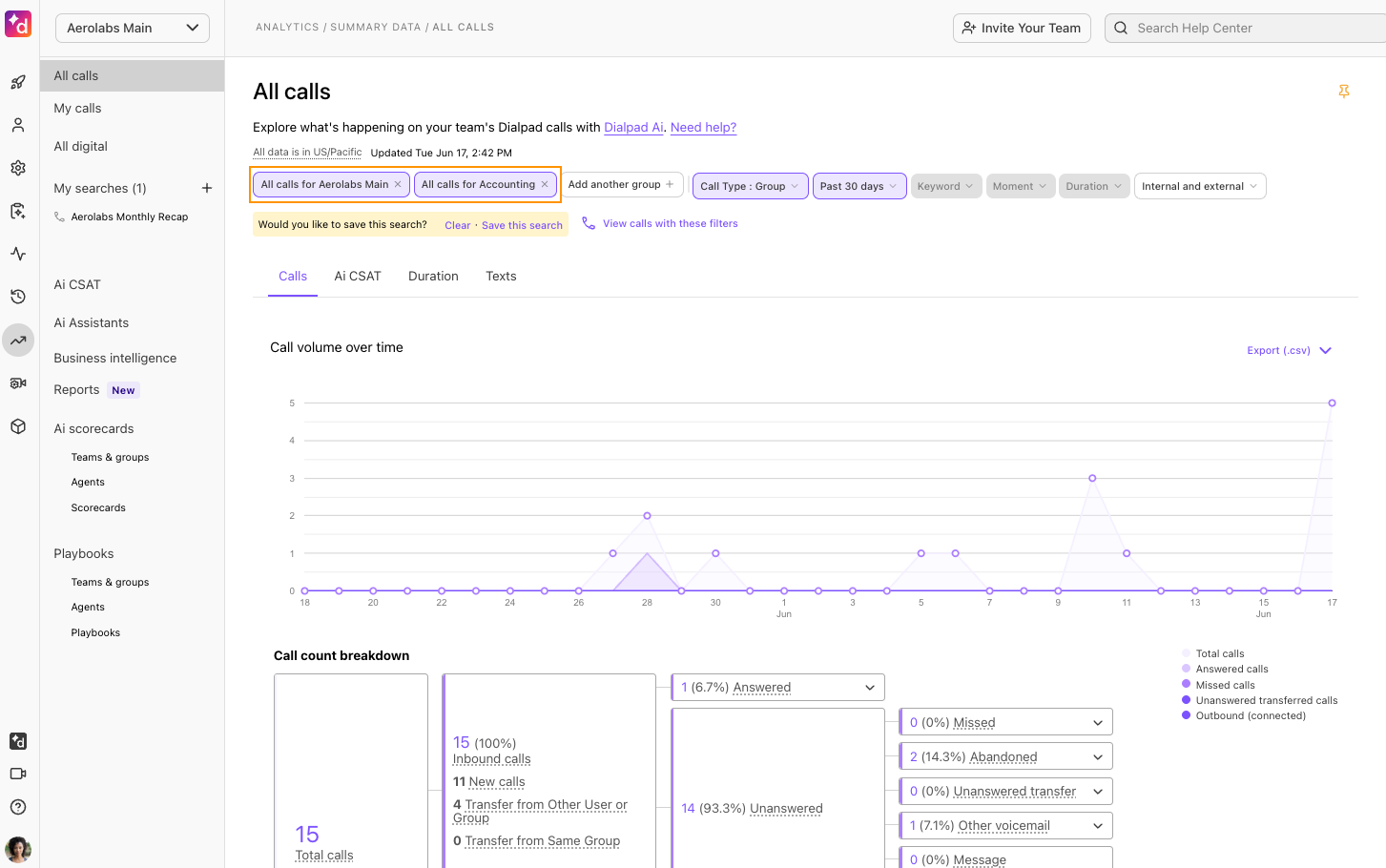Click the 14 (93.3%) Unanswered text
1386x868 pixels.
coord(752,809)
